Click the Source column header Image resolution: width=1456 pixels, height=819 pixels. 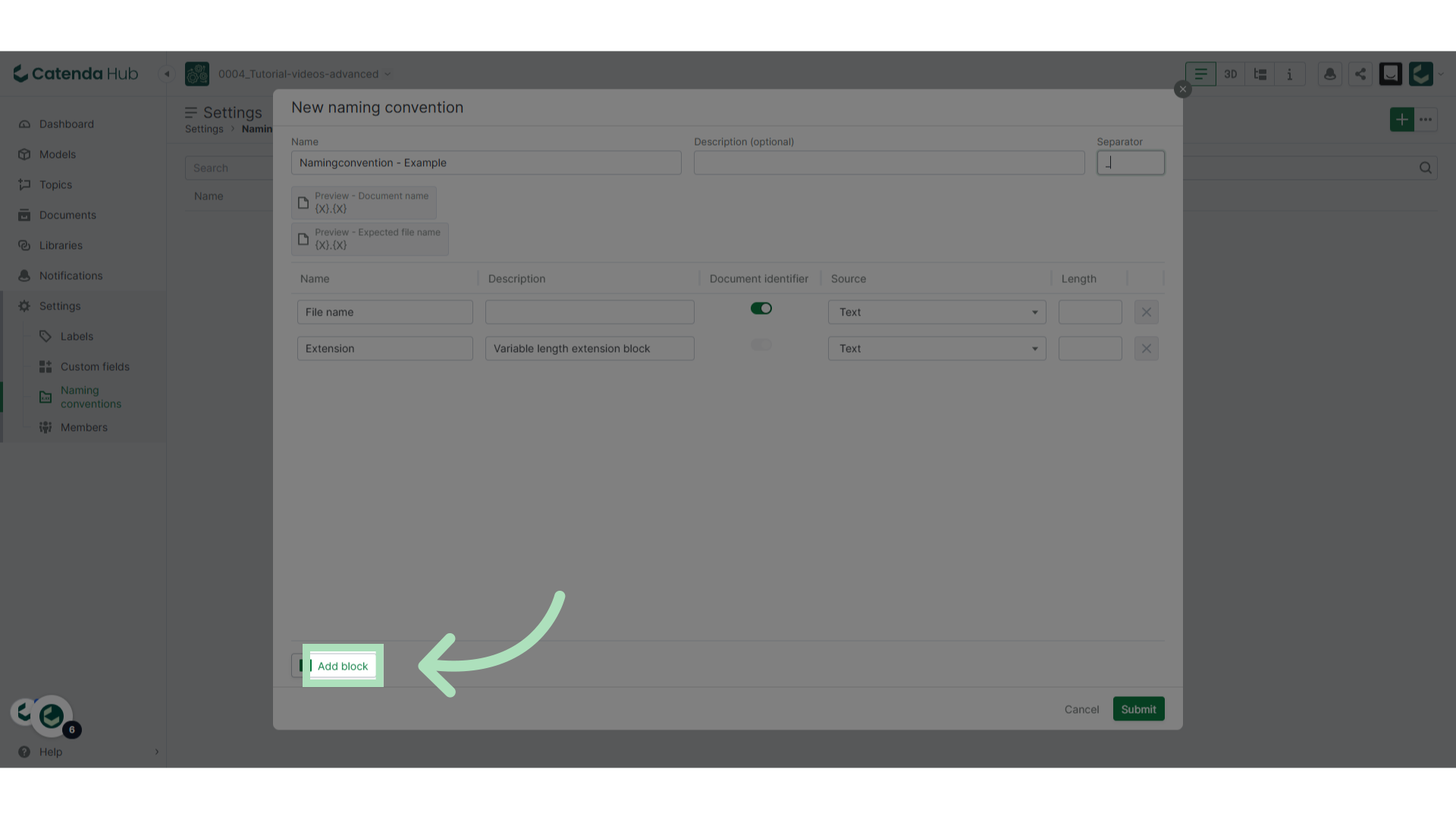pos(848,278)
